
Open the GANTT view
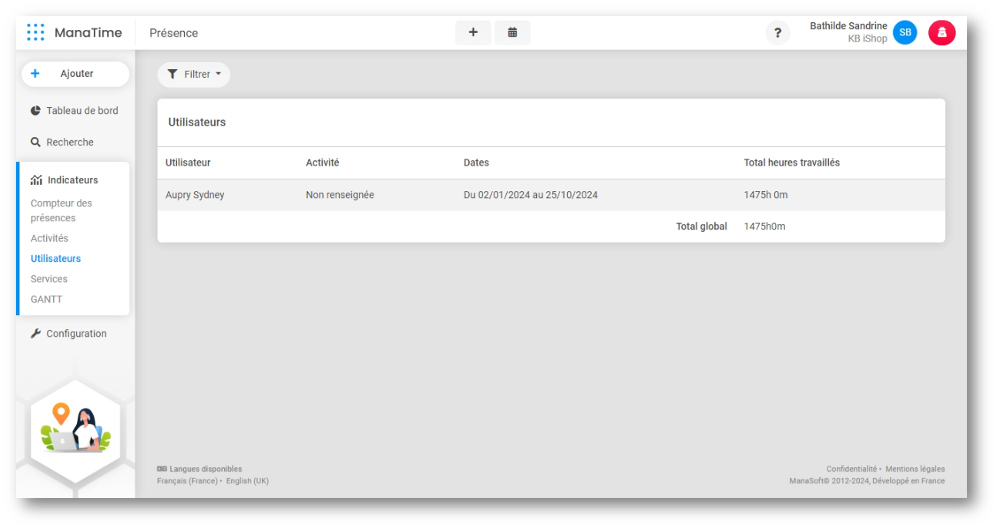[x=46, y=299]
